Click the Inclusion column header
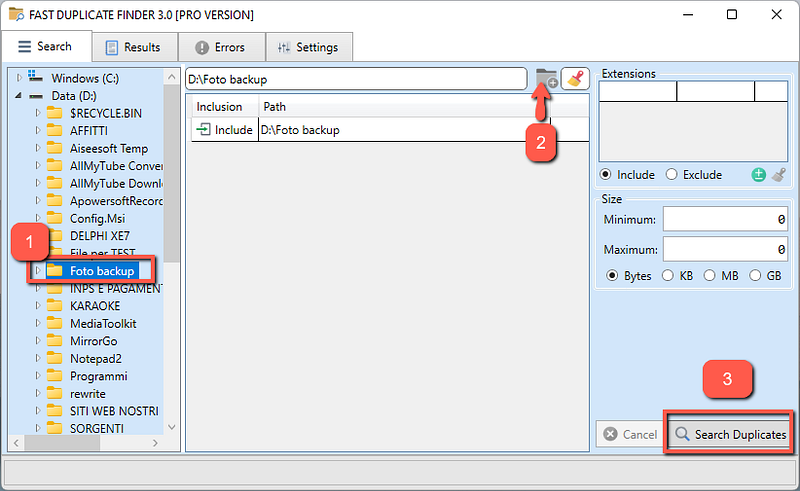This screenshot has height=491, width=800. click(225, 107)
